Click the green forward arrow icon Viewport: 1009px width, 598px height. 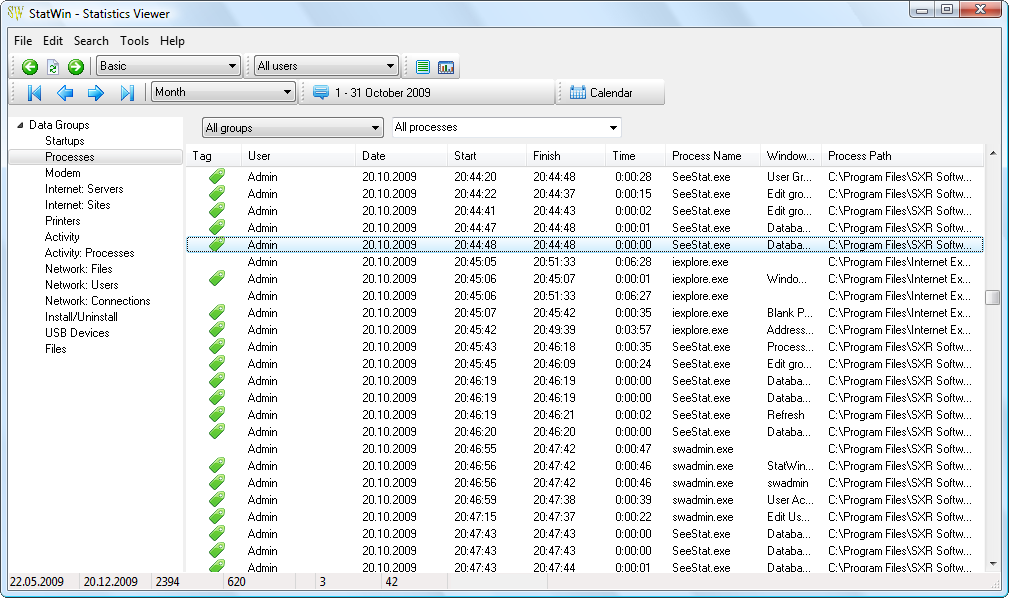tap(76, 67)
